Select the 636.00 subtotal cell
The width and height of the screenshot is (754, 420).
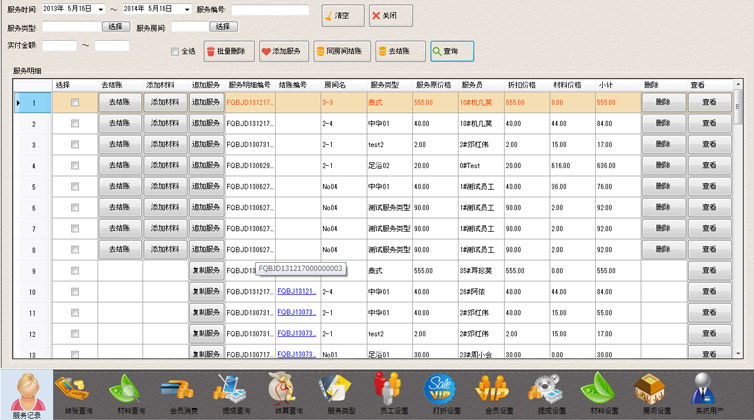pos(618,165)
